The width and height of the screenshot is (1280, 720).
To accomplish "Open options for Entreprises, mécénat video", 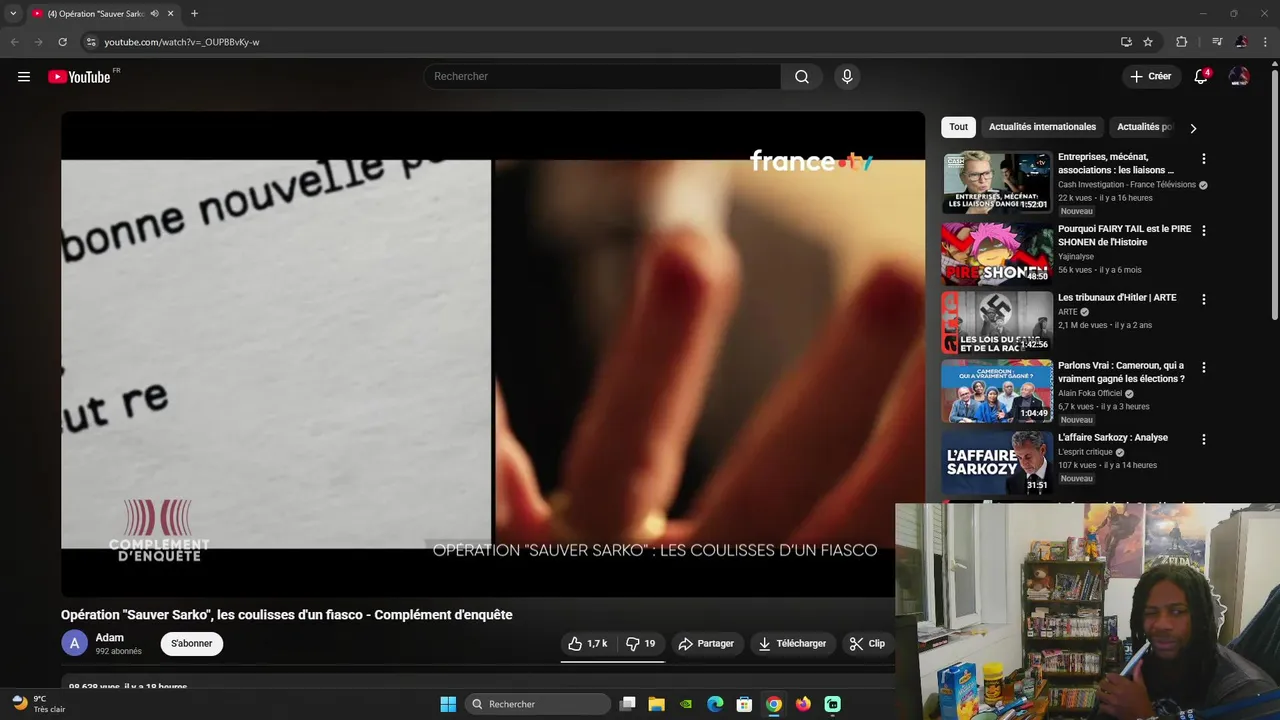I will click(x=1204, y=159).
